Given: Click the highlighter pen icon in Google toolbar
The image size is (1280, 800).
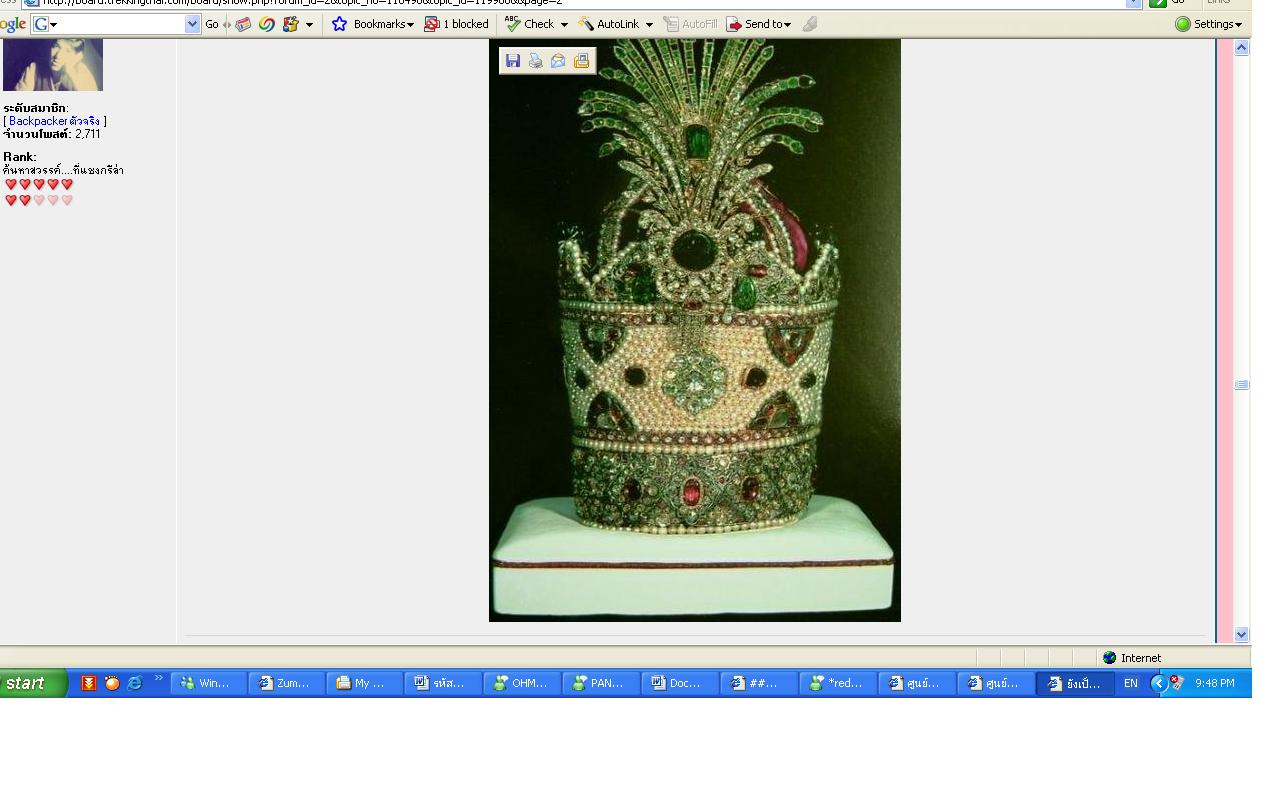Looking at the screenshot, I should pyautogui.click(x=810, y=24).
